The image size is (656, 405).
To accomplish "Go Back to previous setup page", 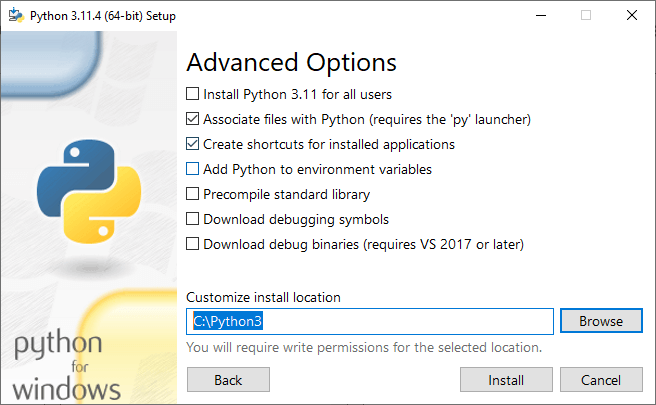I will pos(228,380).
